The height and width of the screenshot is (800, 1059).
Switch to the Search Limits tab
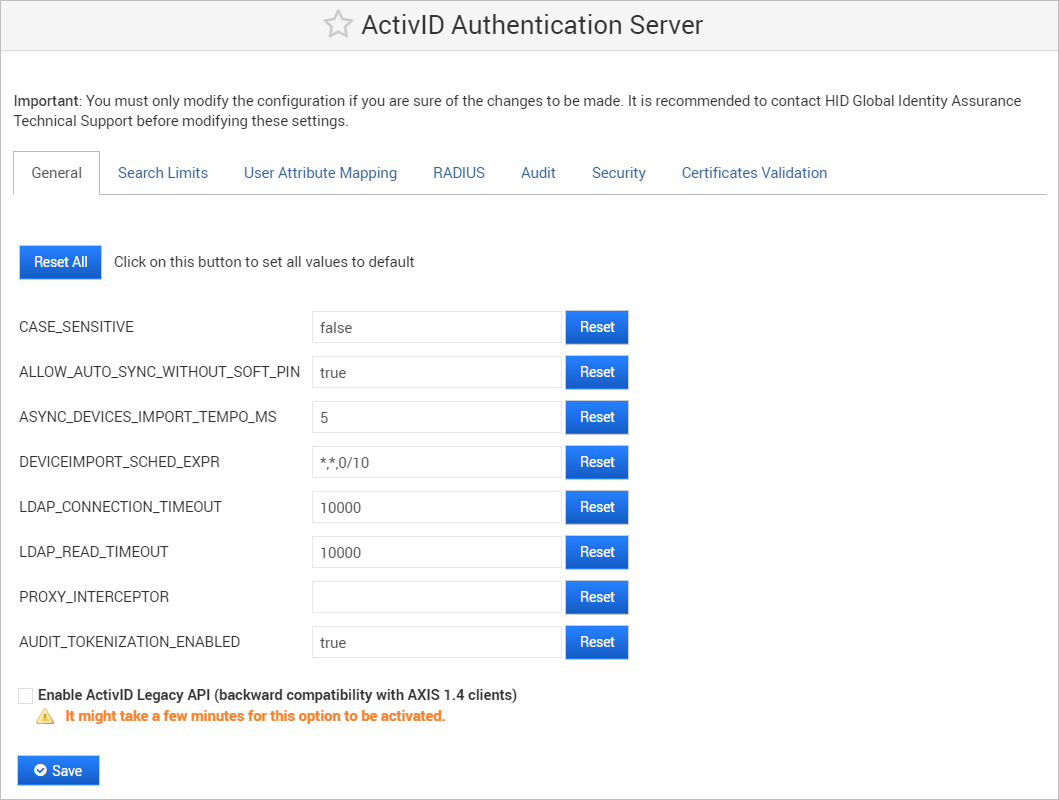pyautogui.click(x=162, y=172)
